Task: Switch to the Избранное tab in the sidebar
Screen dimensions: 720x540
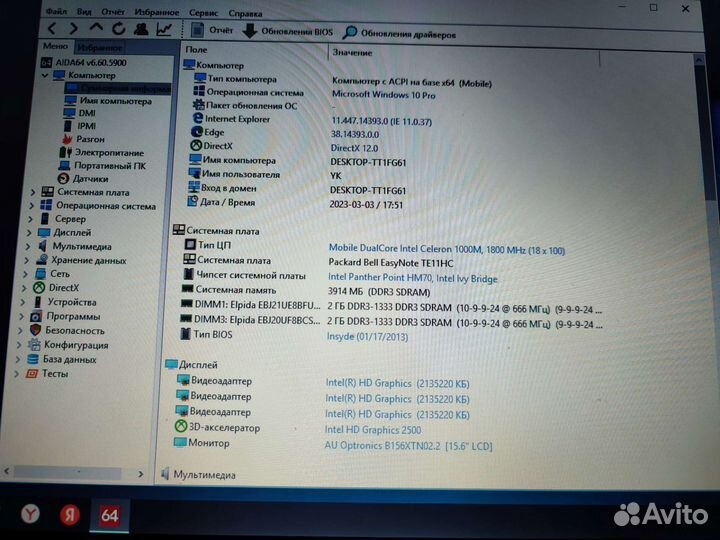Action: point(99,47)
